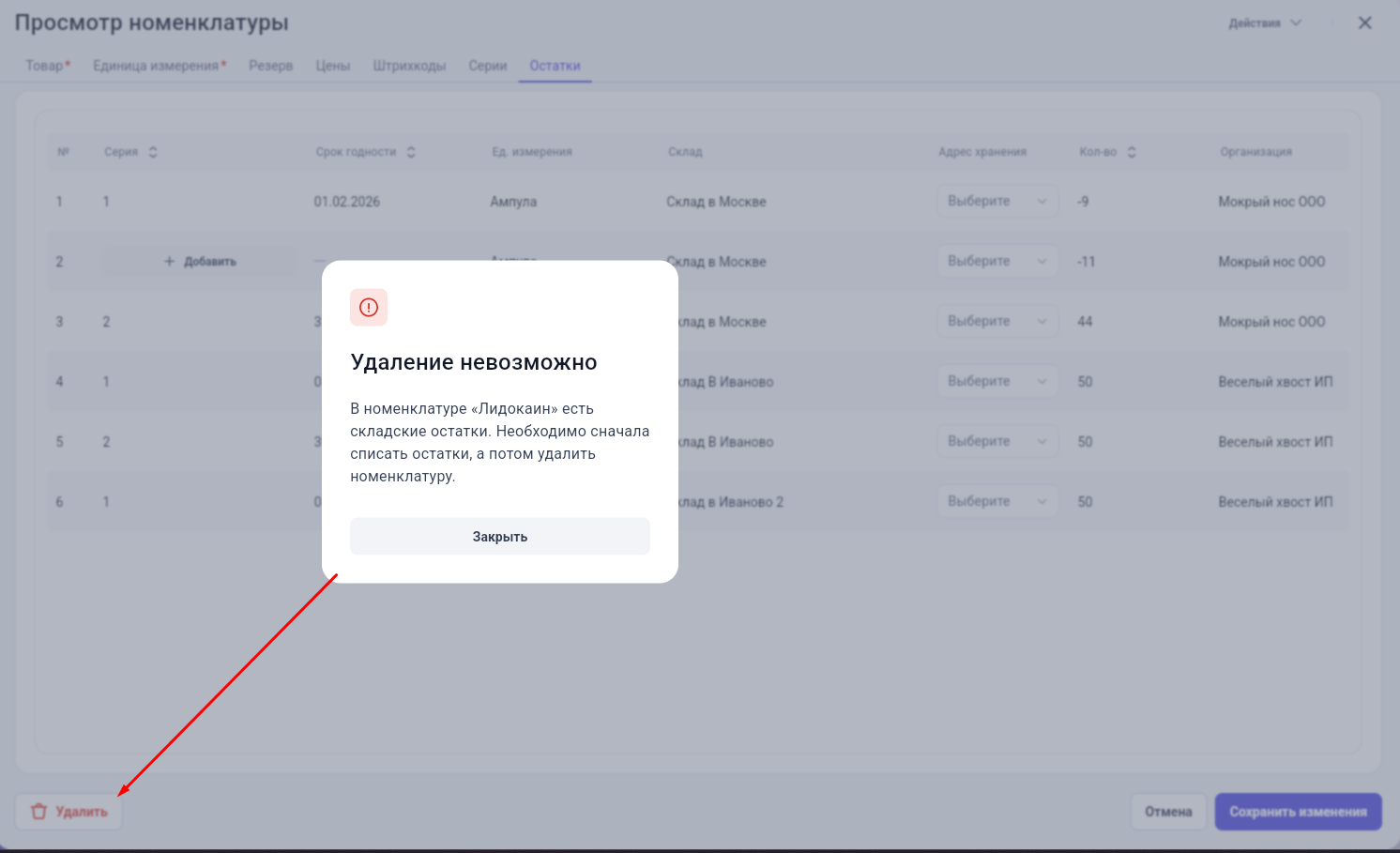This screenshot has height=853, width=1400.
Task: Switch to the Штрихкоды tab
Action: [409, 66]
